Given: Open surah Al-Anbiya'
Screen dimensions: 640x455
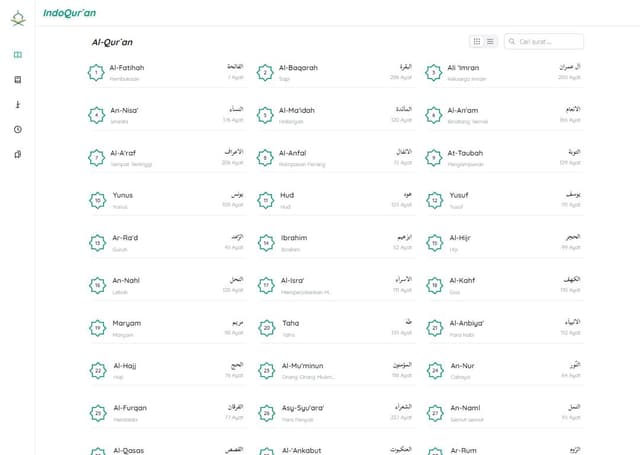Looking at the screenshot, I should tap(504, 328).
